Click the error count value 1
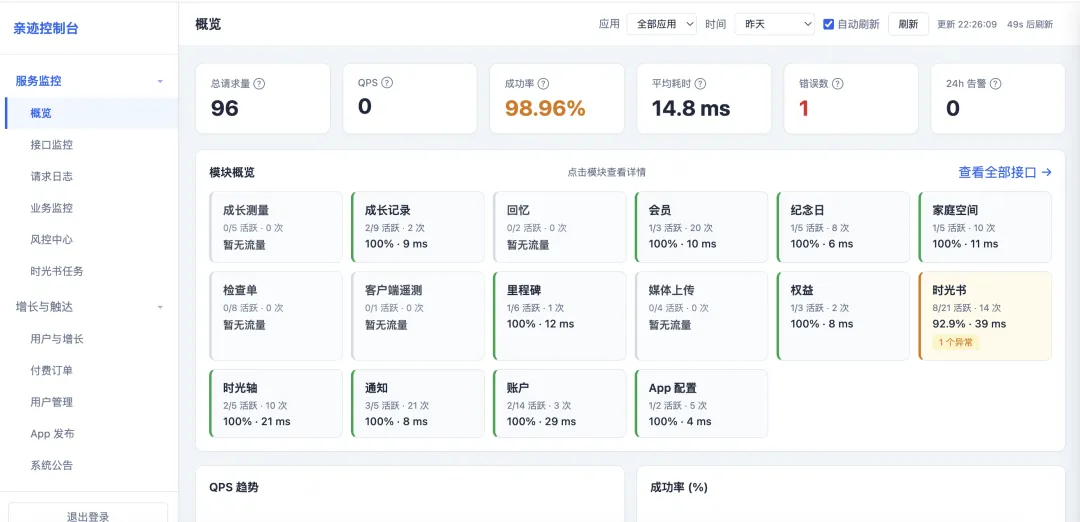This screenshot has width=1080, height=522. point(803,108)
